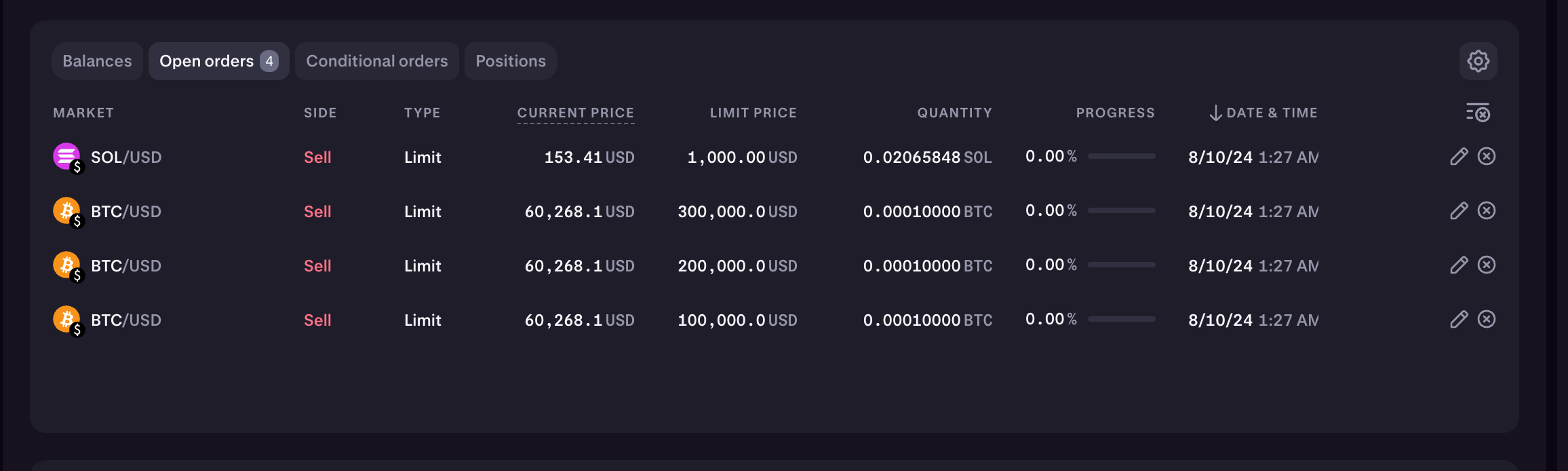Edit the 200,000.0 USD BTC order
The image size is (1568, 471).
(1459, 265)
